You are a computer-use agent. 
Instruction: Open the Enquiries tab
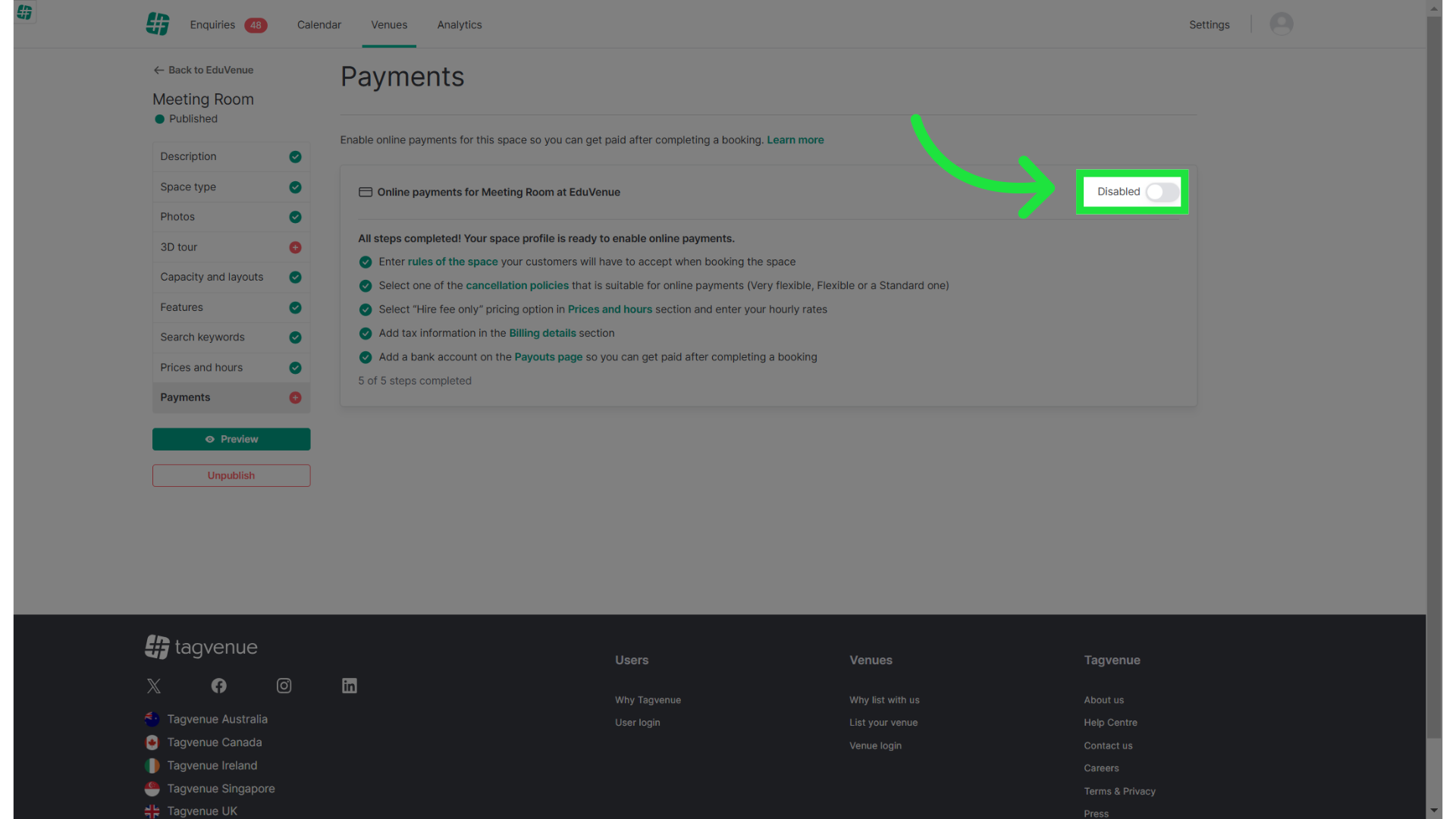212,25
